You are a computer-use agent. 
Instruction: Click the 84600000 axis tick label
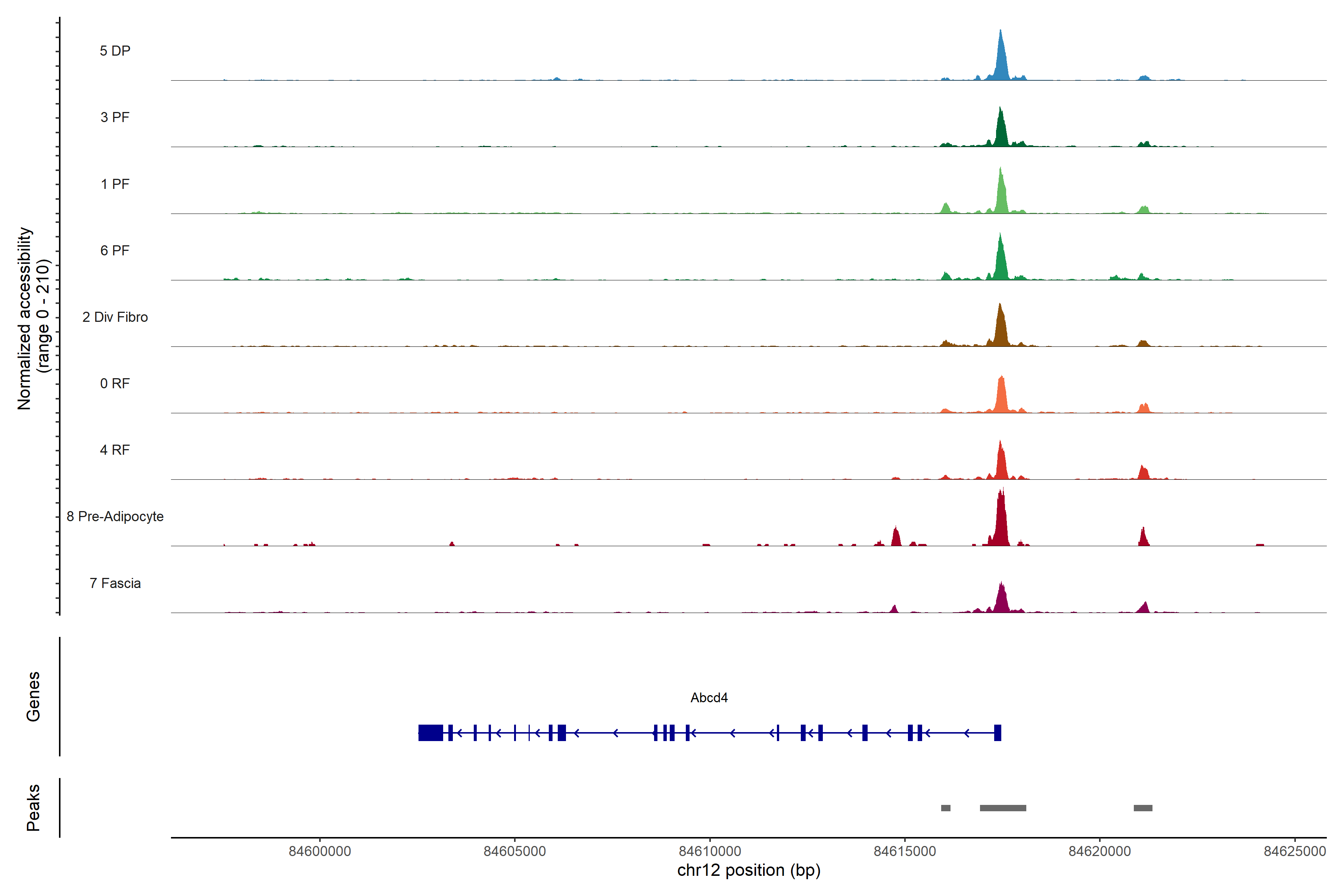(x=320, y=851)
